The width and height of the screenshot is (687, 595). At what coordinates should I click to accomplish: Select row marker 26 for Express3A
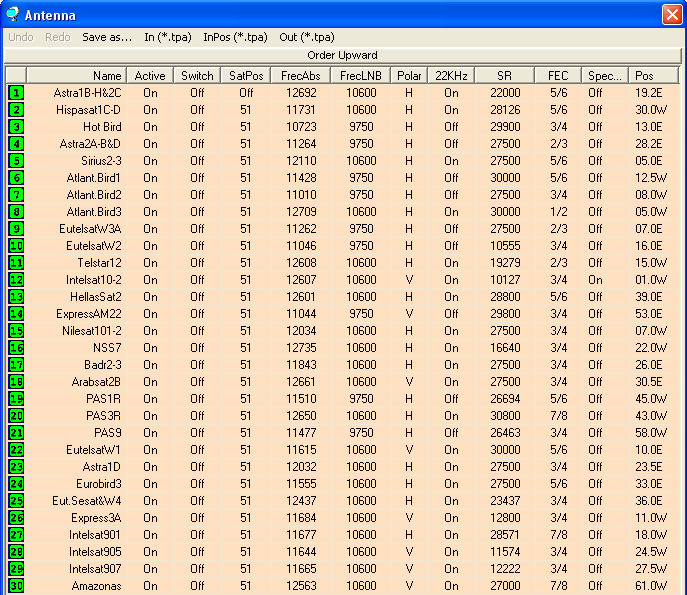click(16, 518)
